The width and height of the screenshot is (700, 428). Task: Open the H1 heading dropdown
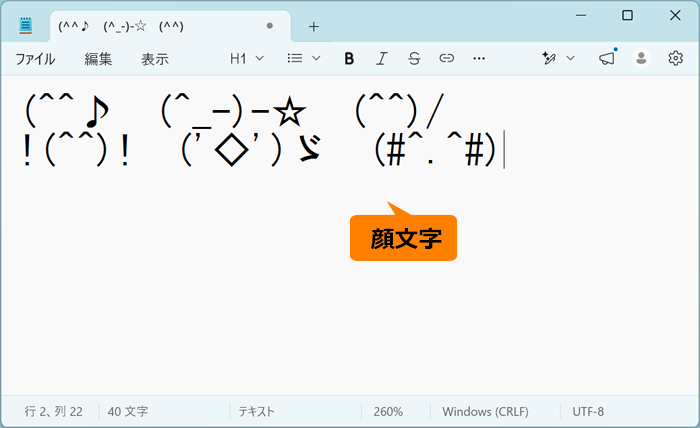click(247, 58)
